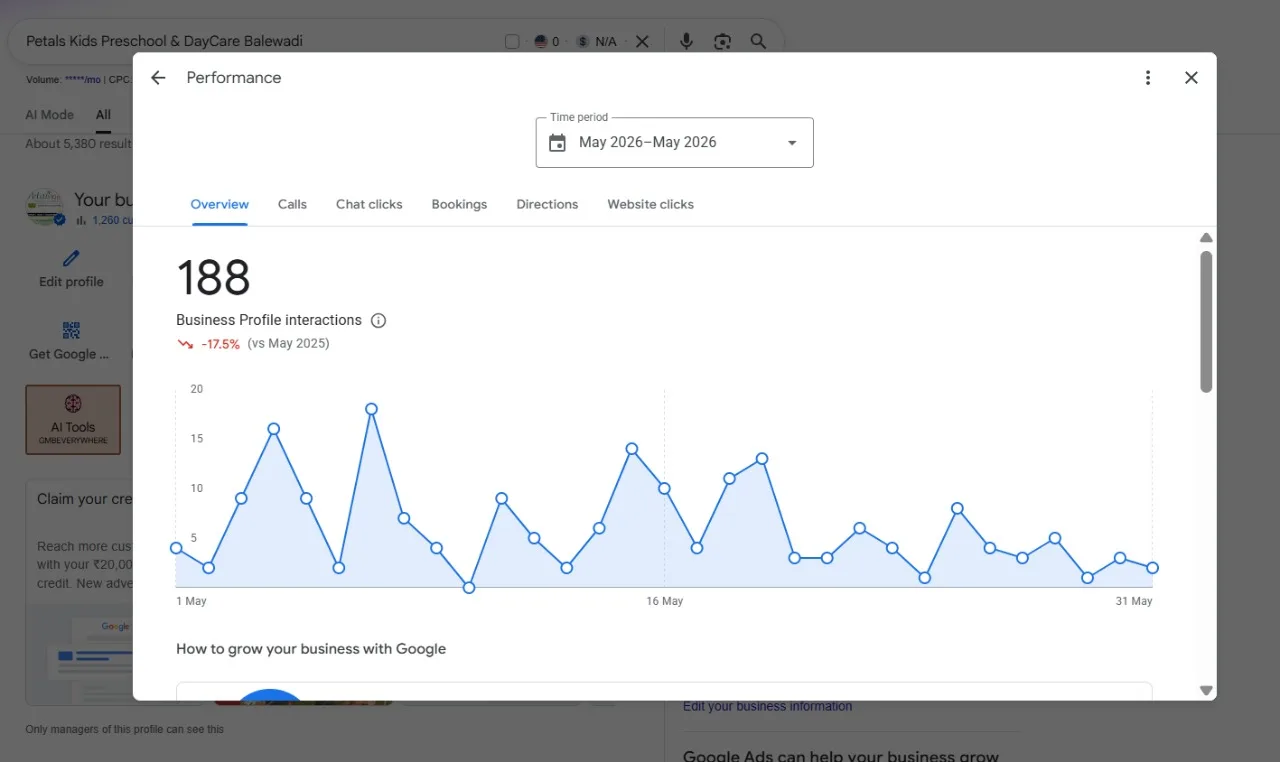This screenshot has height=762, width=1280.
Task: Clear the search text with X icon
Action: click(642, 41)
